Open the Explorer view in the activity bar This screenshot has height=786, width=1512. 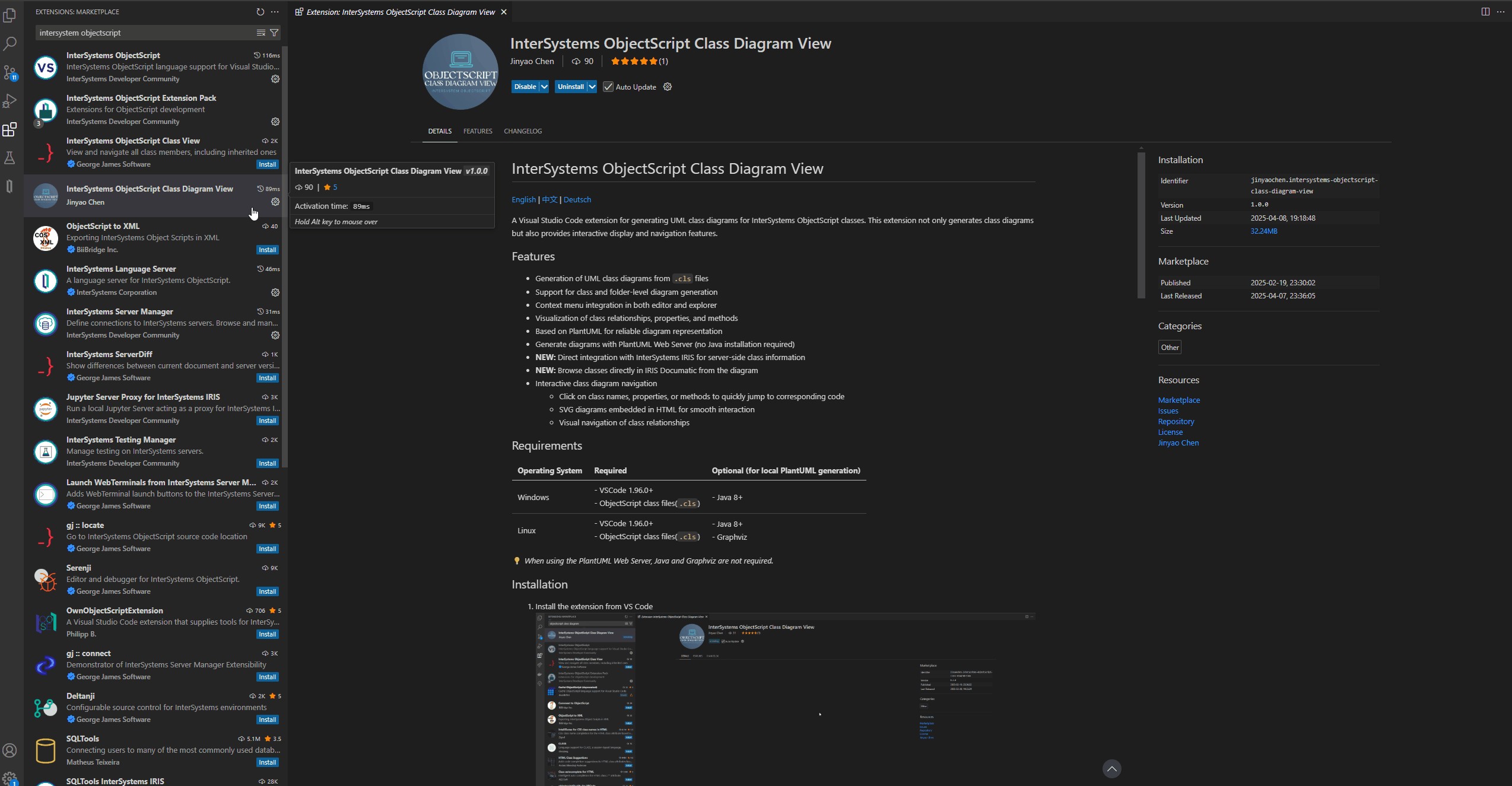(10, 16)
